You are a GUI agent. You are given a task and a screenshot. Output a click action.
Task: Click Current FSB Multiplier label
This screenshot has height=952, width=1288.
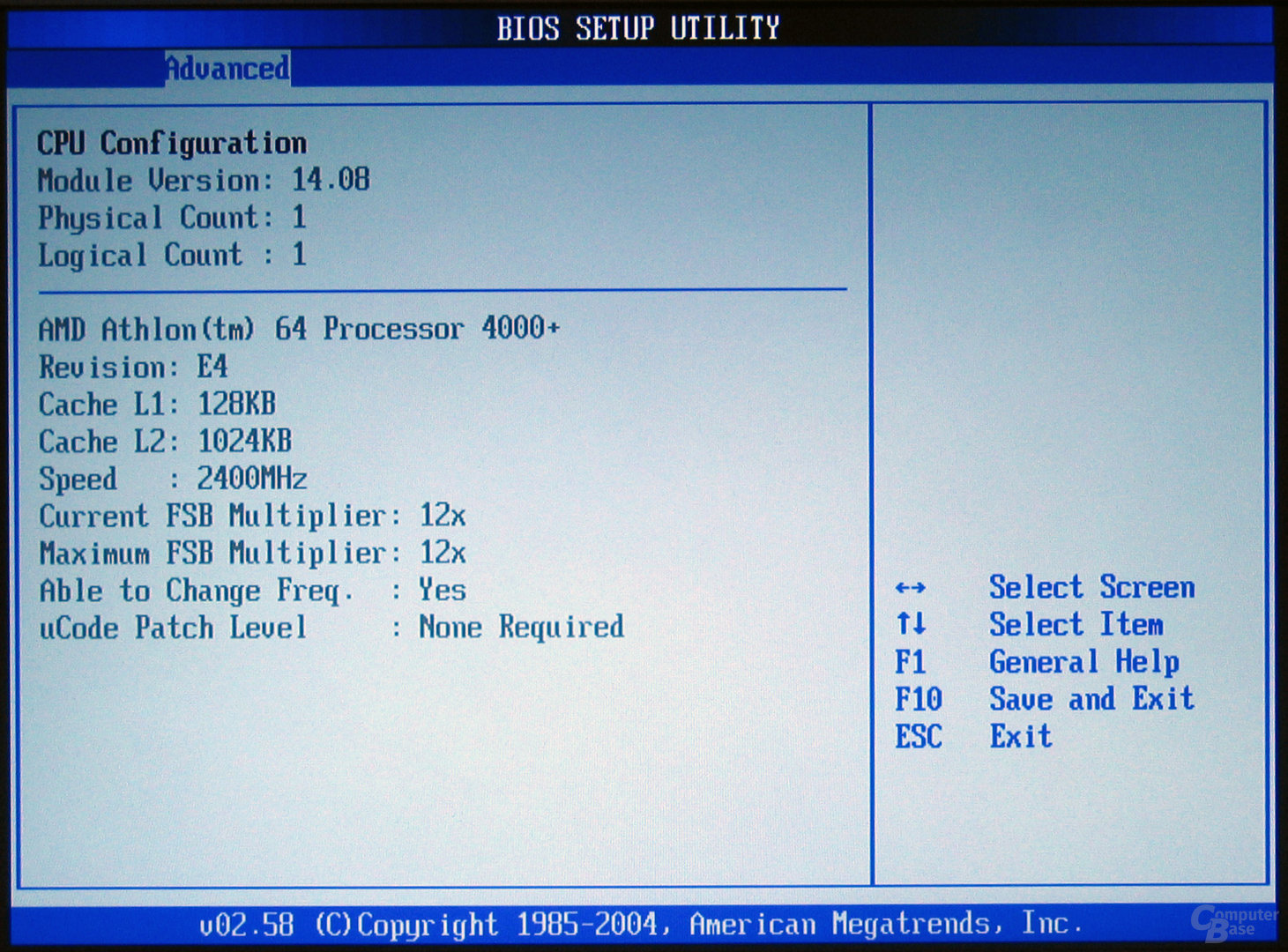click(220, 517)
